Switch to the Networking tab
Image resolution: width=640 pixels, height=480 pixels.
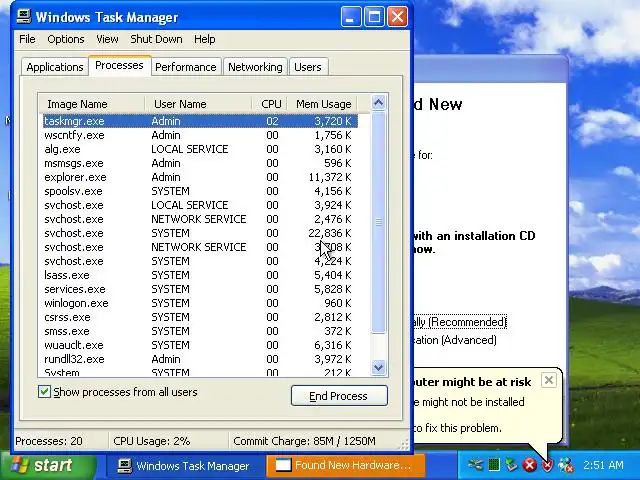point(255,67)
